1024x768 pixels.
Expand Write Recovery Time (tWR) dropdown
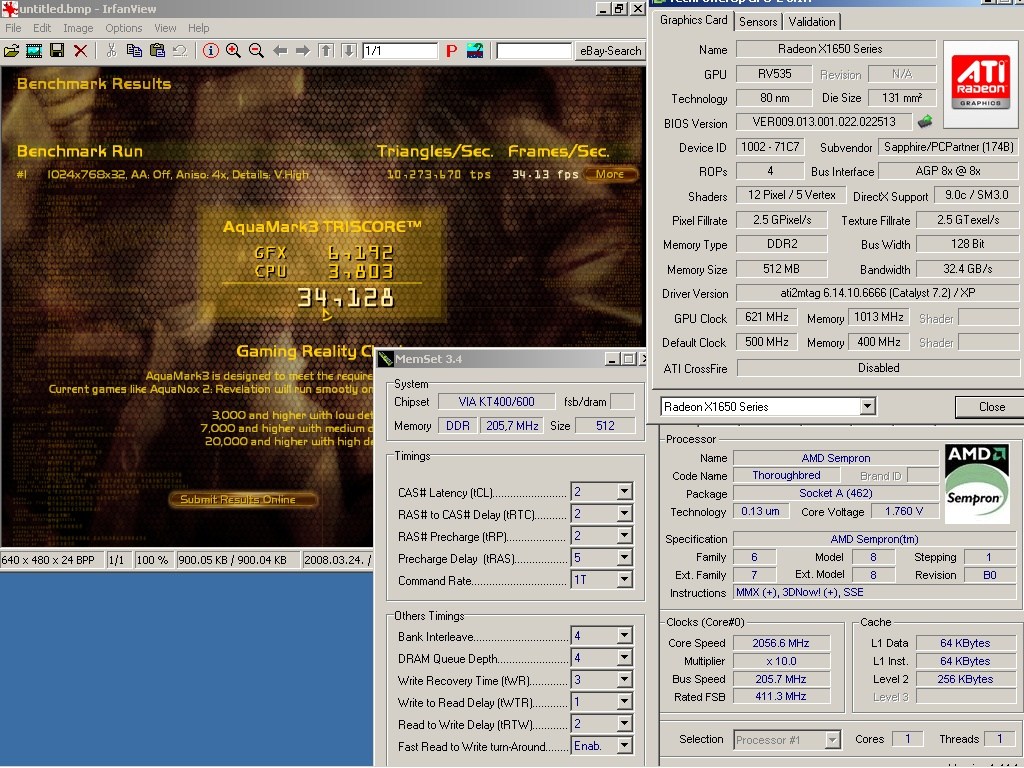click(624, 680)
